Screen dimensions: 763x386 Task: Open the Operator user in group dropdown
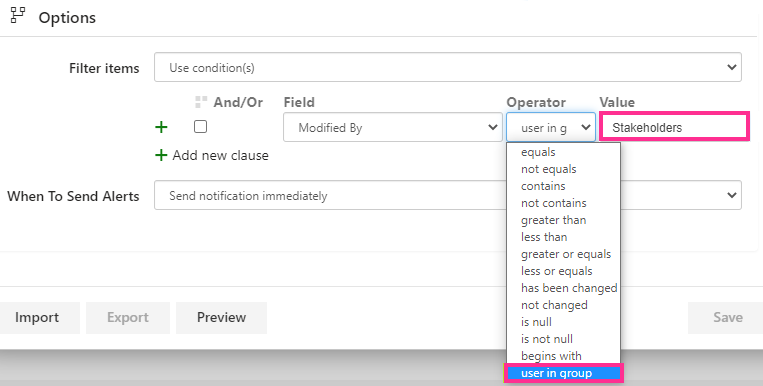pyautogui.click(x=551, y=128)
